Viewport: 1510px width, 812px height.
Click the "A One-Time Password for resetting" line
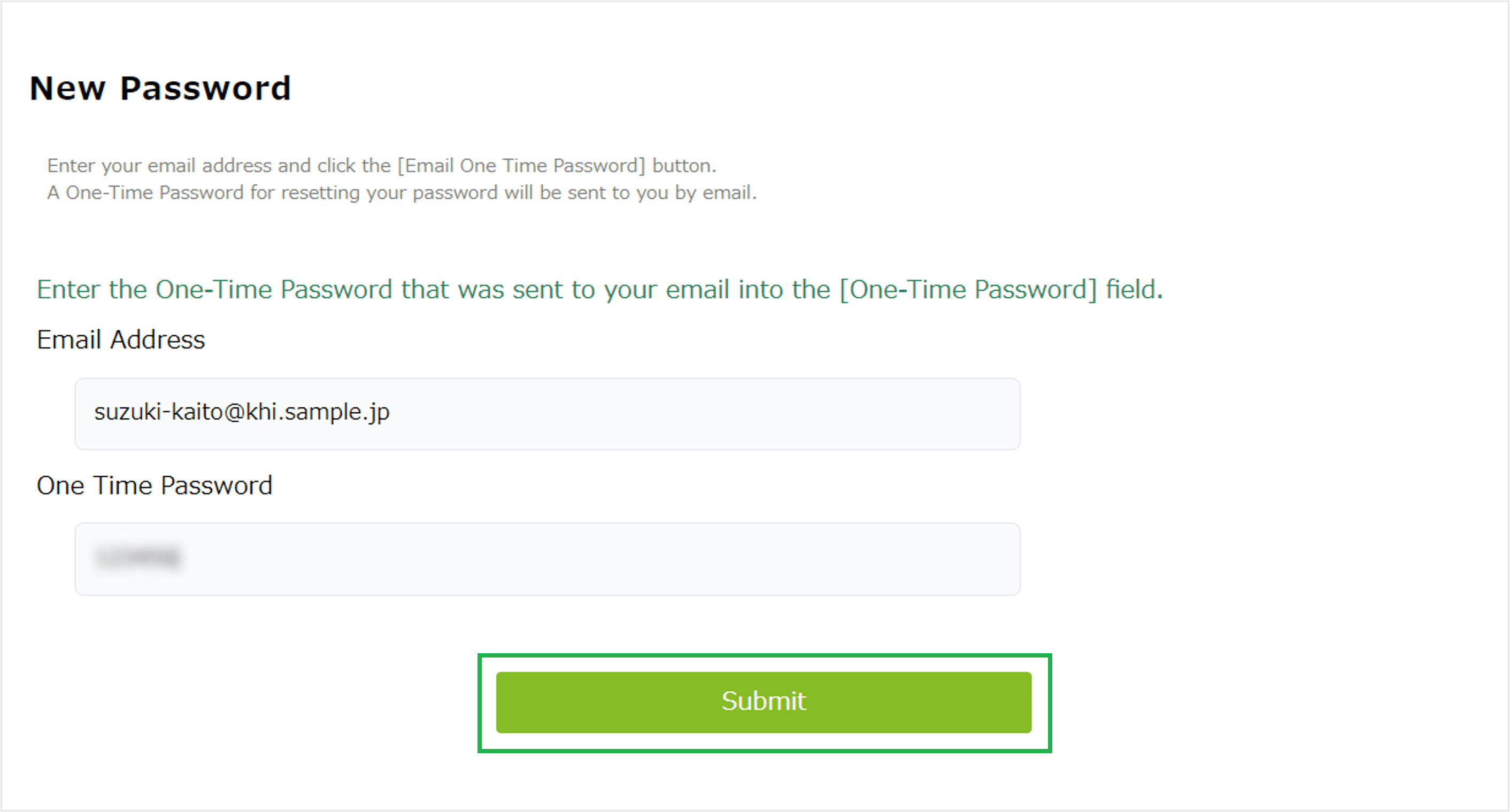point(402,193)
